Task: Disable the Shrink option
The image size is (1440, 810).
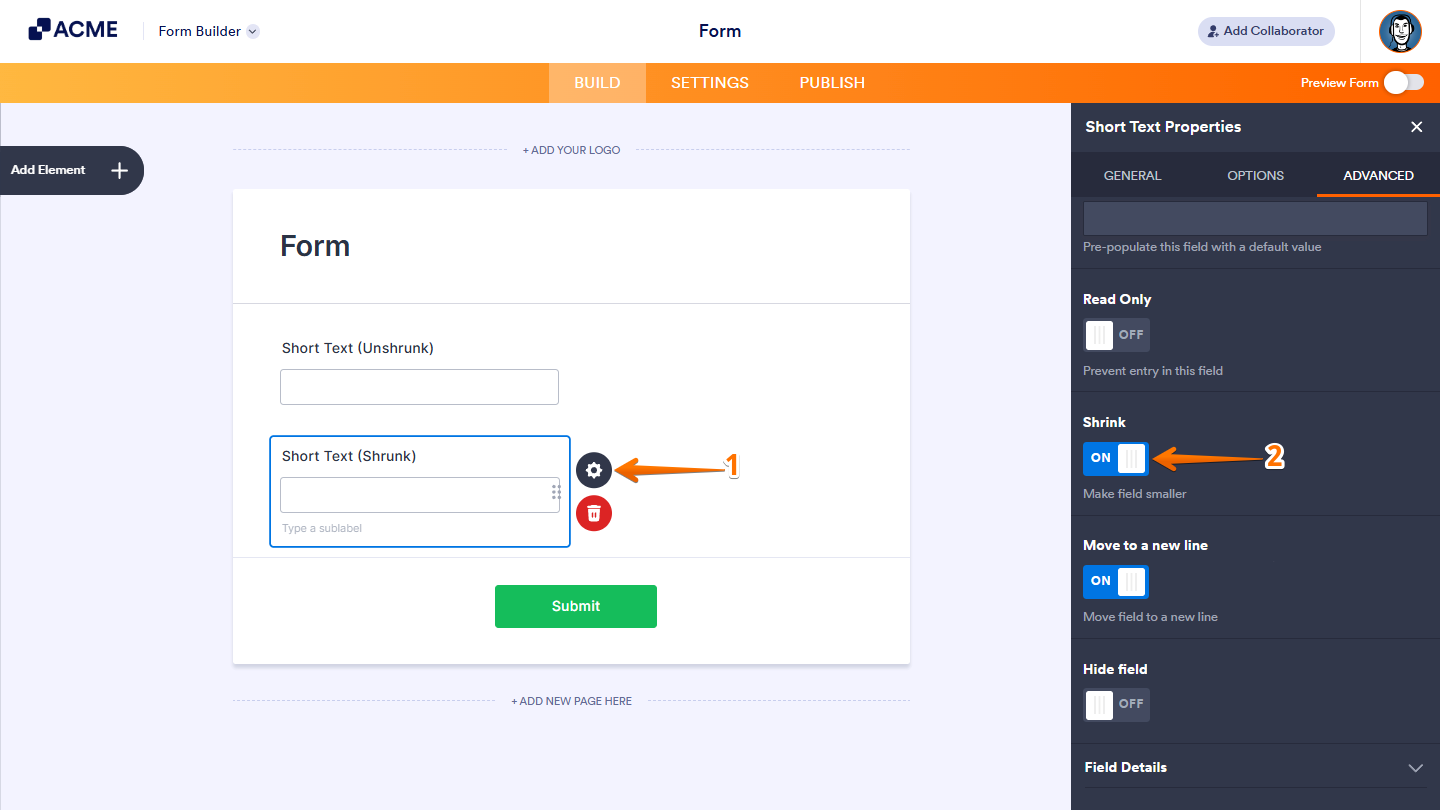Action: [1115, 458]
